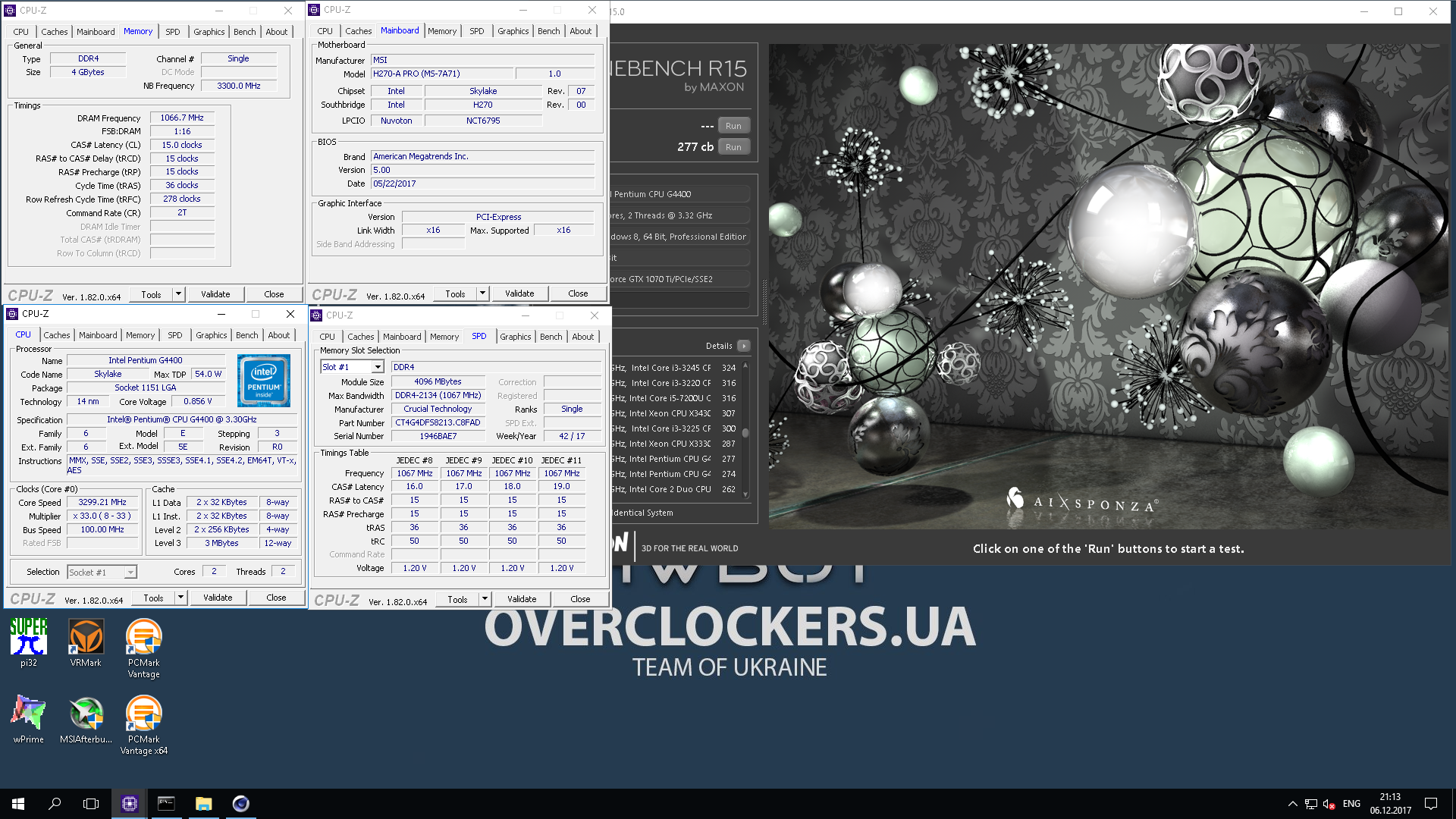Run the Cinebench CPU test (277 cb)
Viewport: 1456px width, 819px height.
tap(733, 147)
